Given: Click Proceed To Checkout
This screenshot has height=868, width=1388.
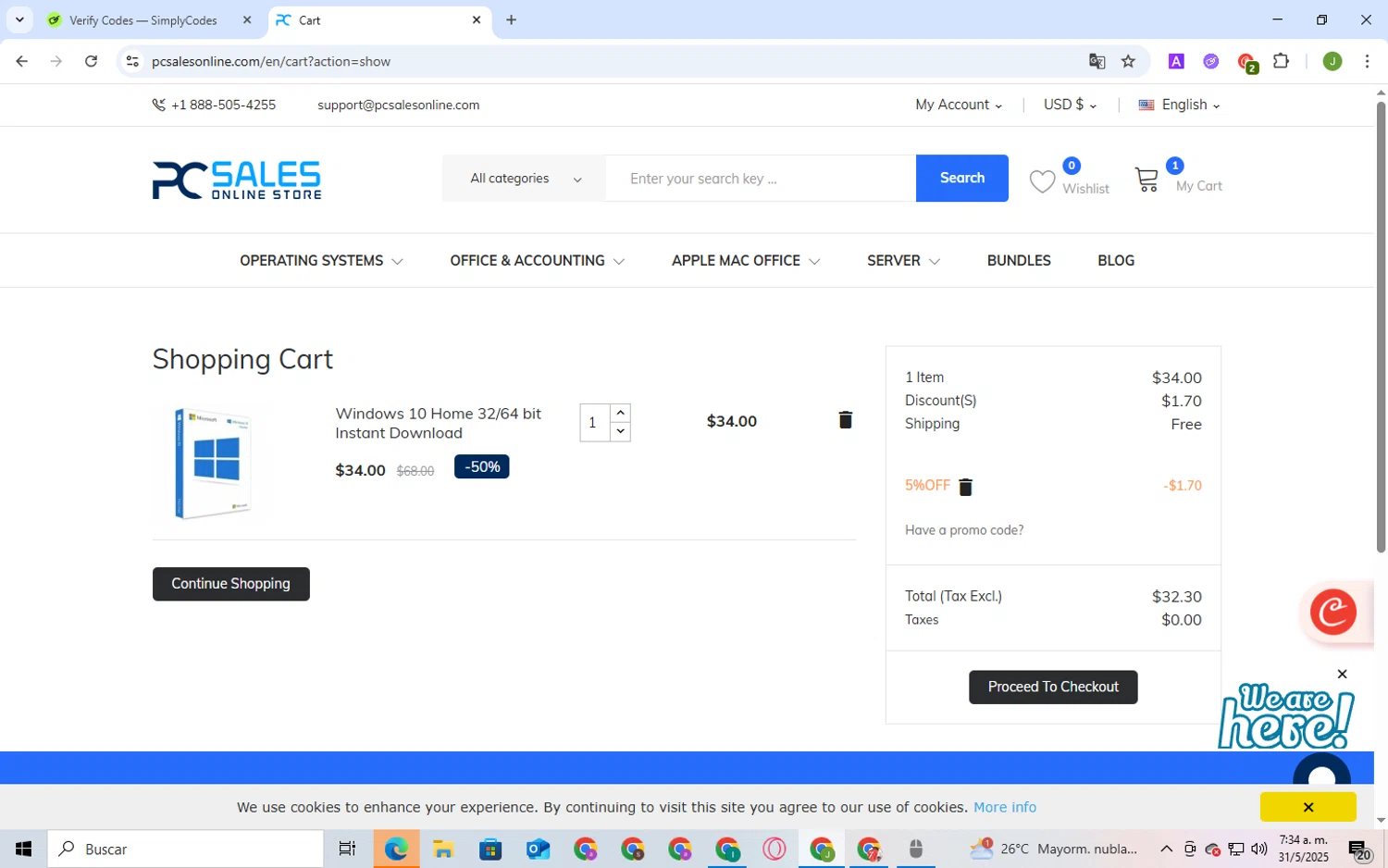Looking at the screenshot, I should coord(1053,687).
